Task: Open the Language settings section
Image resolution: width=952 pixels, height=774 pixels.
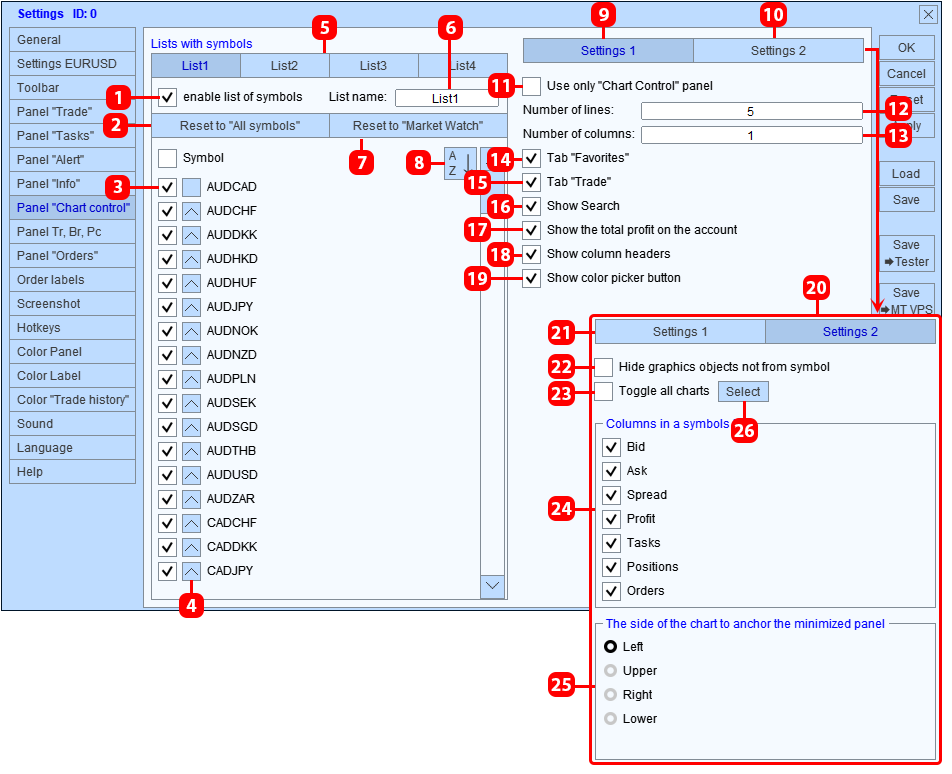Action: pyautogui.click(x=72, y=448)
